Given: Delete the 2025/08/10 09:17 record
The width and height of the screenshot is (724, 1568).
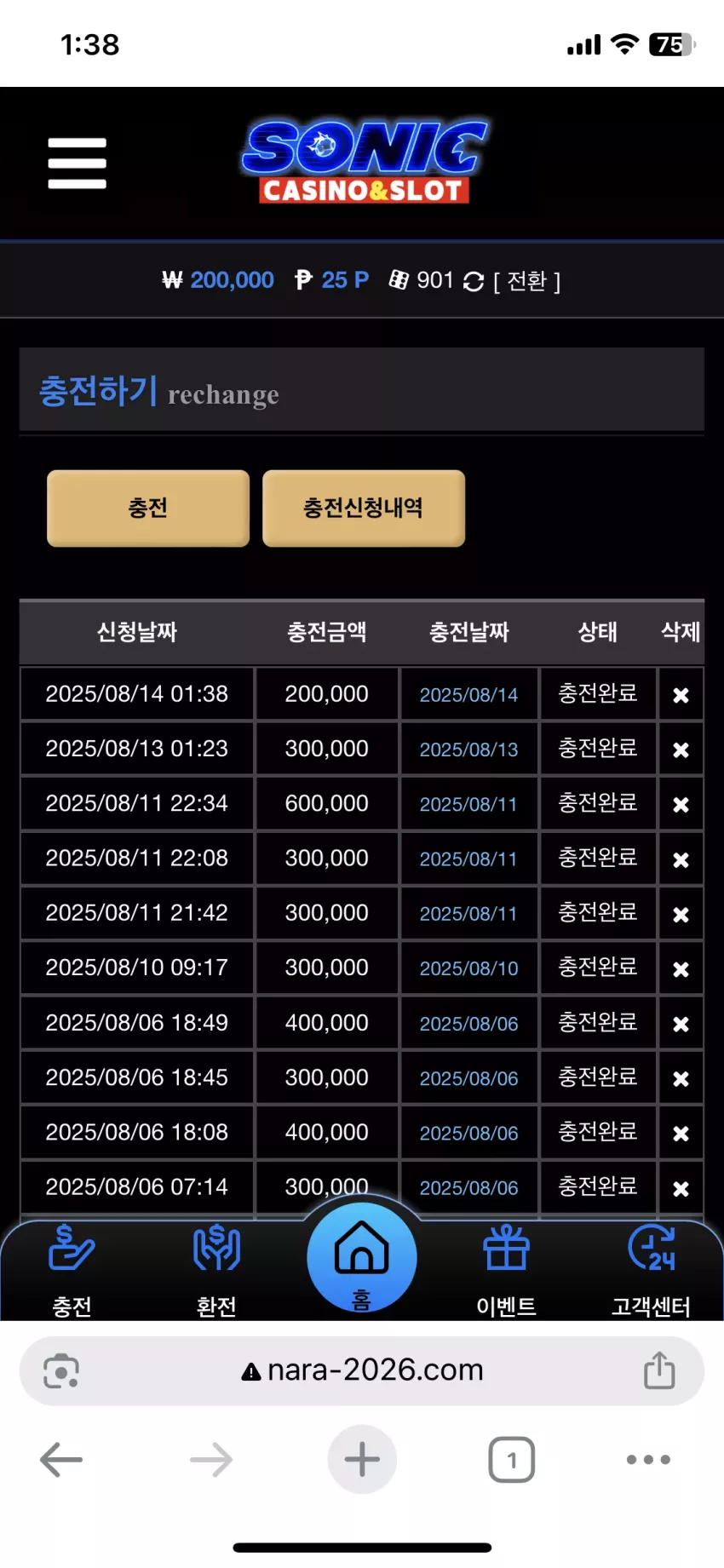Looking at the screenshot, I should pyautogui.click(x=681, y=968).
